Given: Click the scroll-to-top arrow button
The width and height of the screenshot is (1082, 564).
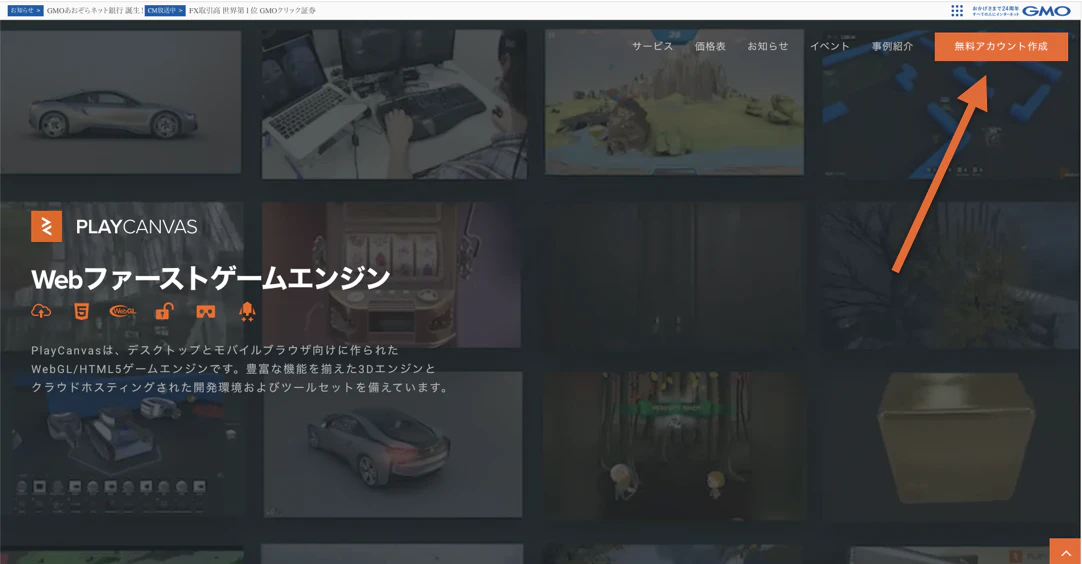Looking at the screenshot, I should [x=1065, y=552].
